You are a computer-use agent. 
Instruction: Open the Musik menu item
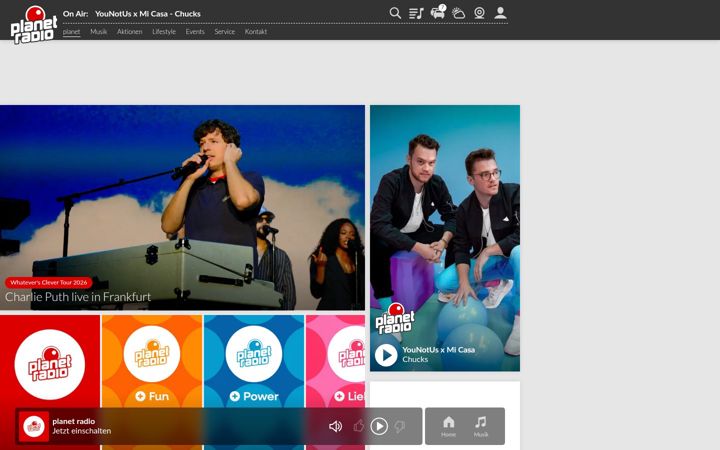coord(98,32)
